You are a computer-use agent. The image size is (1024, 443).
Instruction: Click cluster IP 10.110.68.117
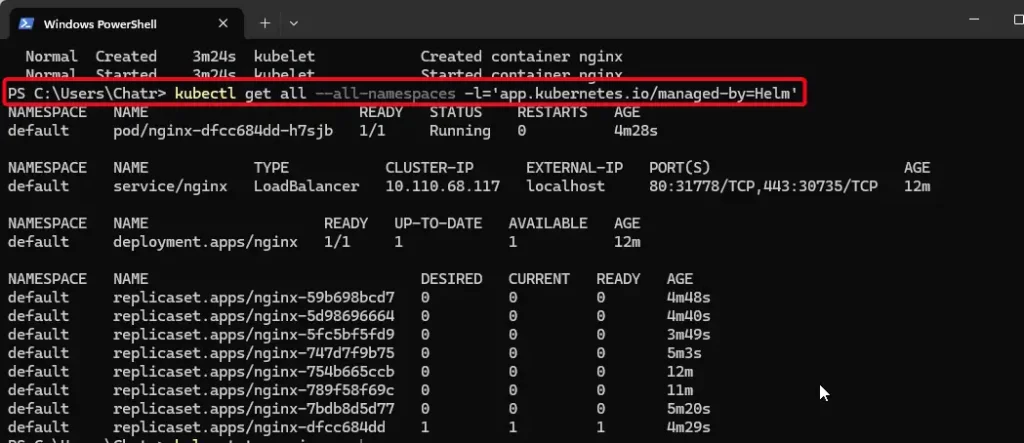pyautogui.click(x=442, y=186)
